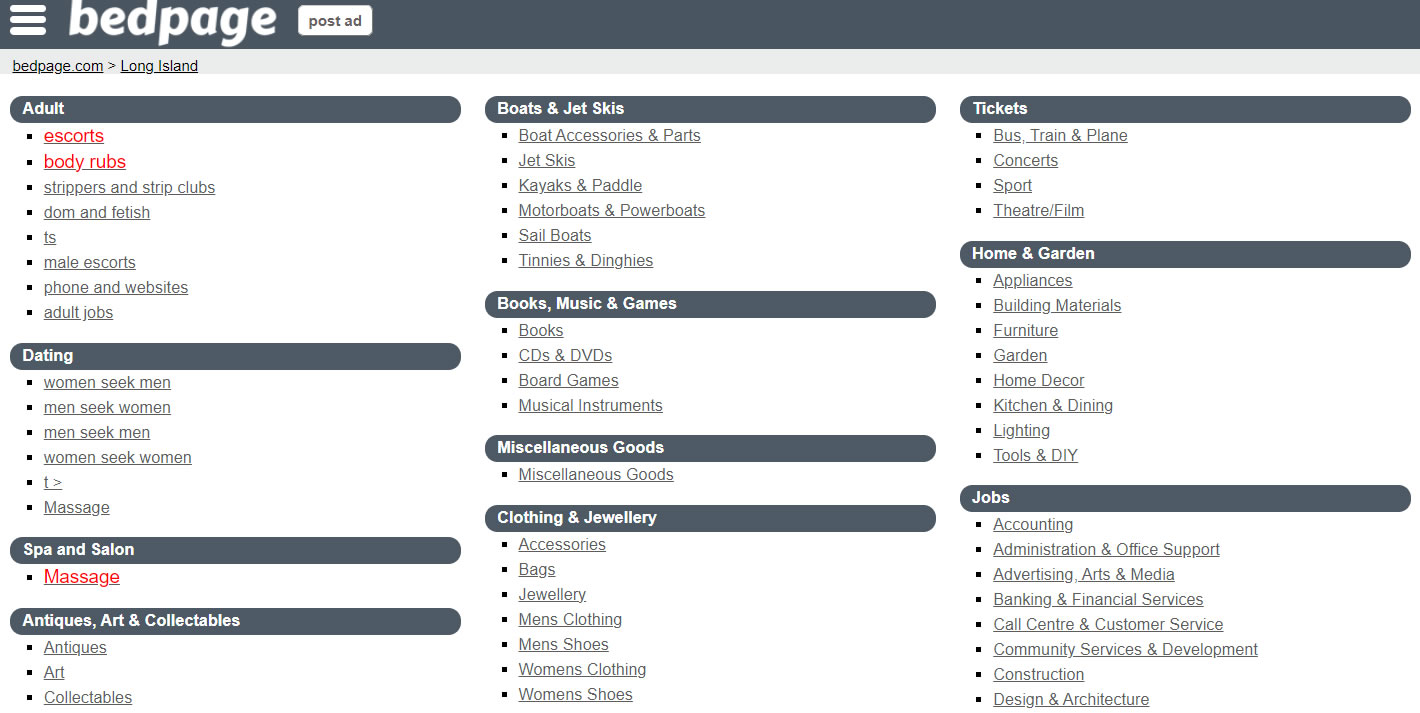Open Tools & DIY link
This screenshot has height=713, width=1420.
(x=1035, y=455)
